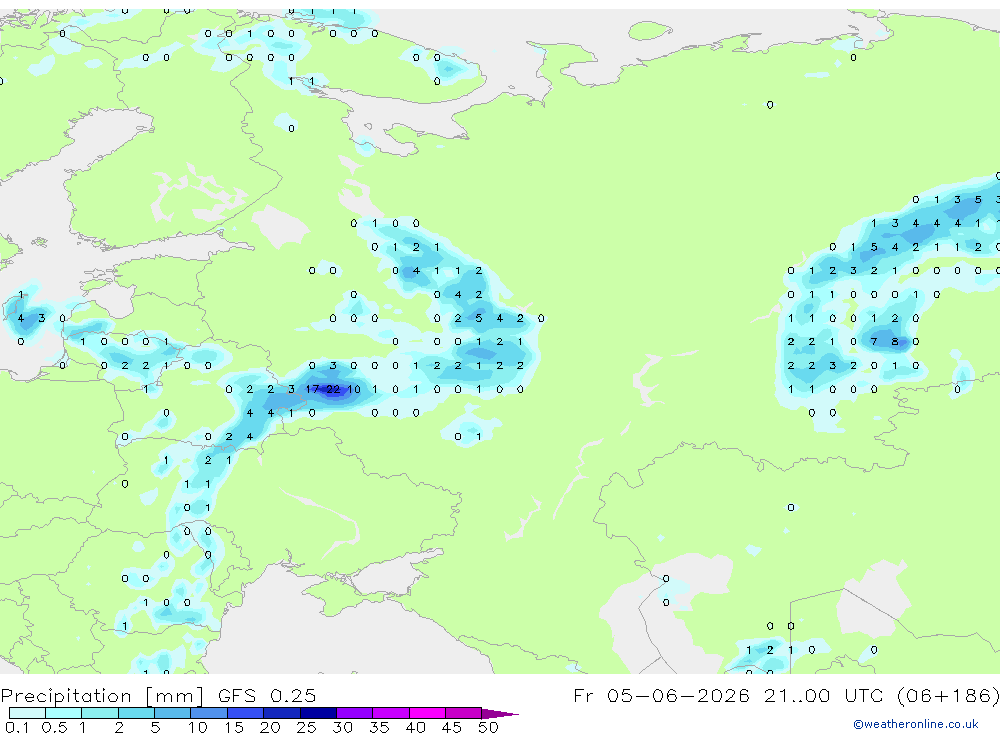This screenshot has width=1000, height=733.
Task: Select the 30–35 mm purple swatch
Action: (x=354, y=713)
